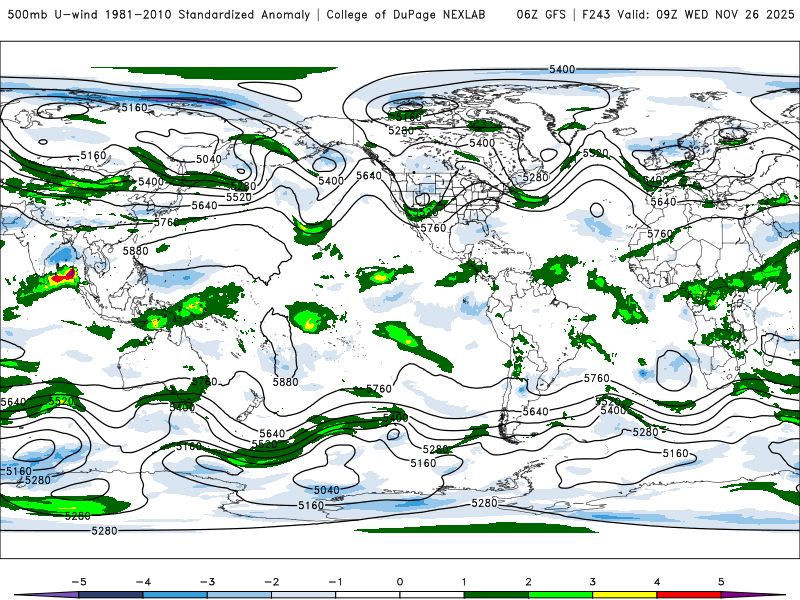
Task: Click the positive "2" legend tick label
Action: tap(528, 582)
